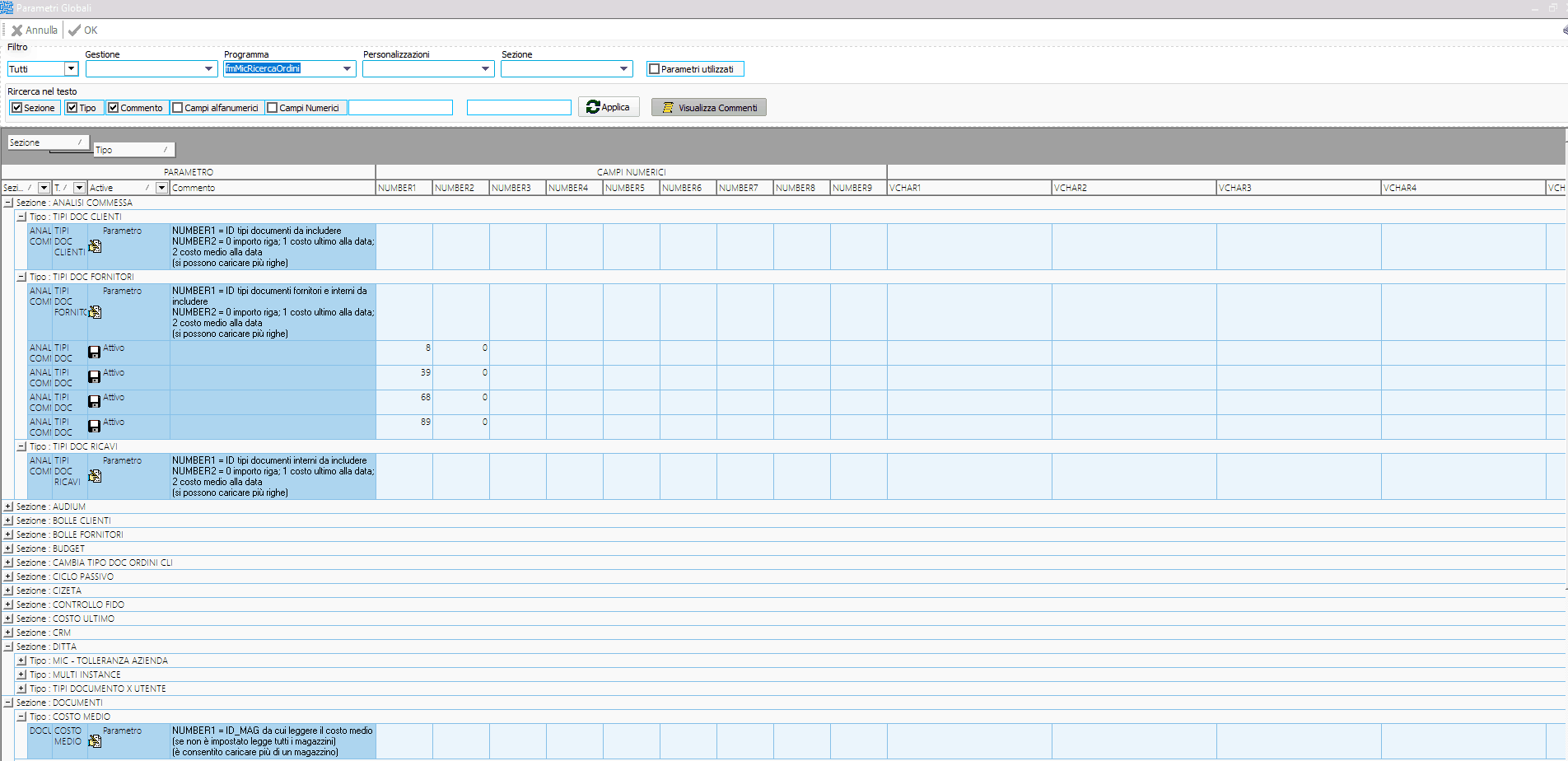Click the second search text field
Viewport: 1568px width, 761px height.
click(519, 108)
